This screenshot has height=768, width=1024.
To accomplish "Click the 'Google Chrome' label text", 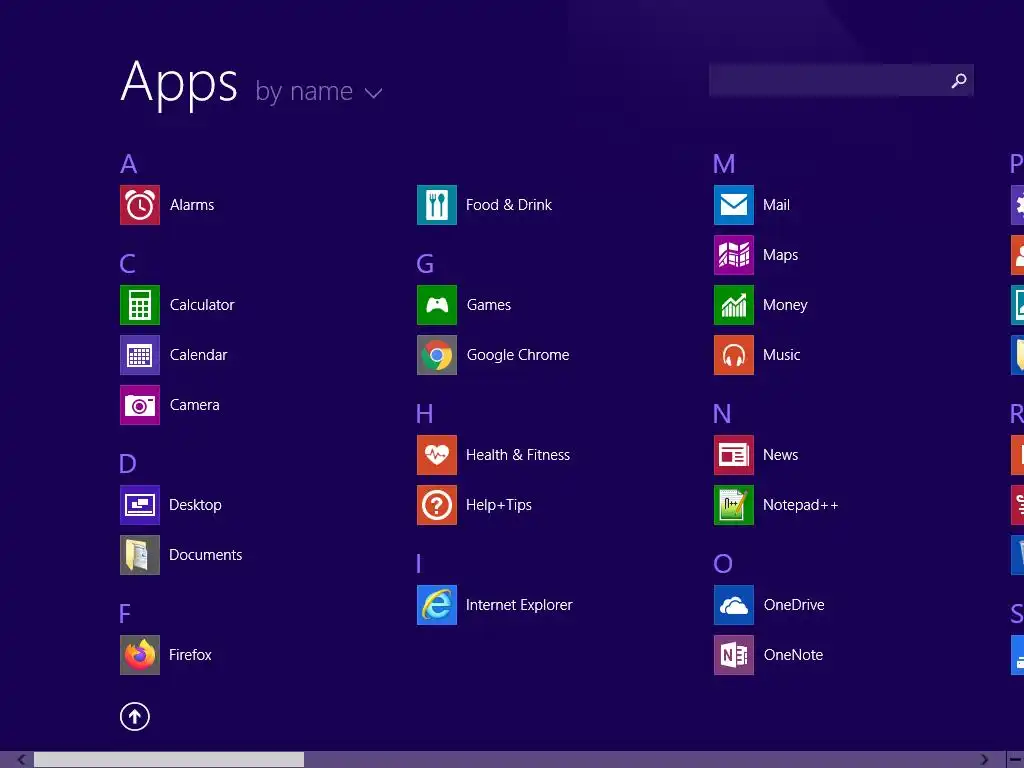I will pyautogui.click(x=518, y=355).
